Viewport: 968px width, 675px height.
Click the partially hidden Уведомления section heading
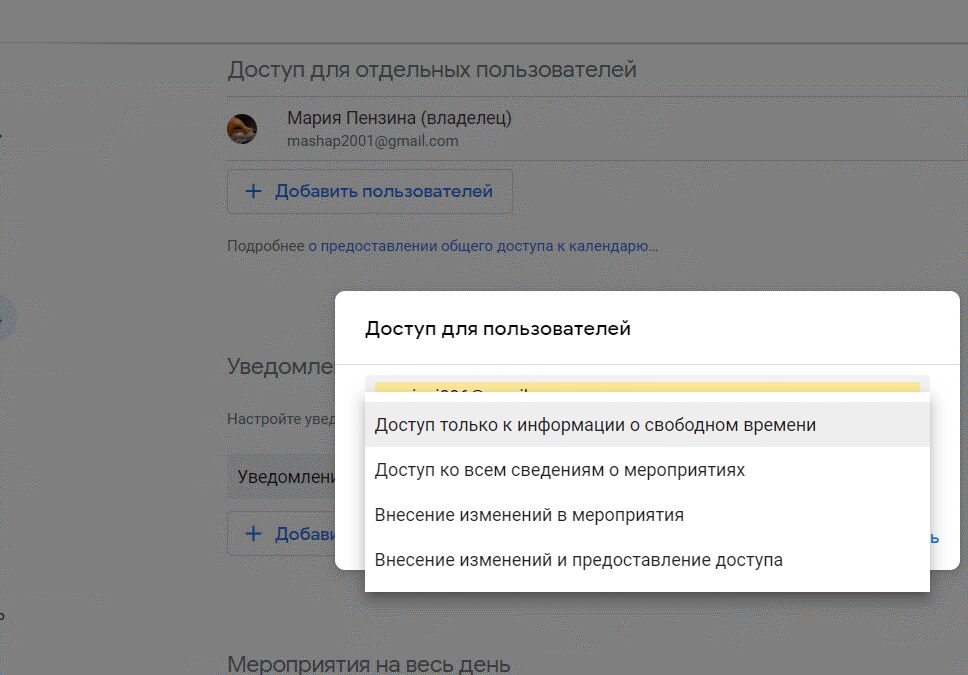tap(280, 366)
